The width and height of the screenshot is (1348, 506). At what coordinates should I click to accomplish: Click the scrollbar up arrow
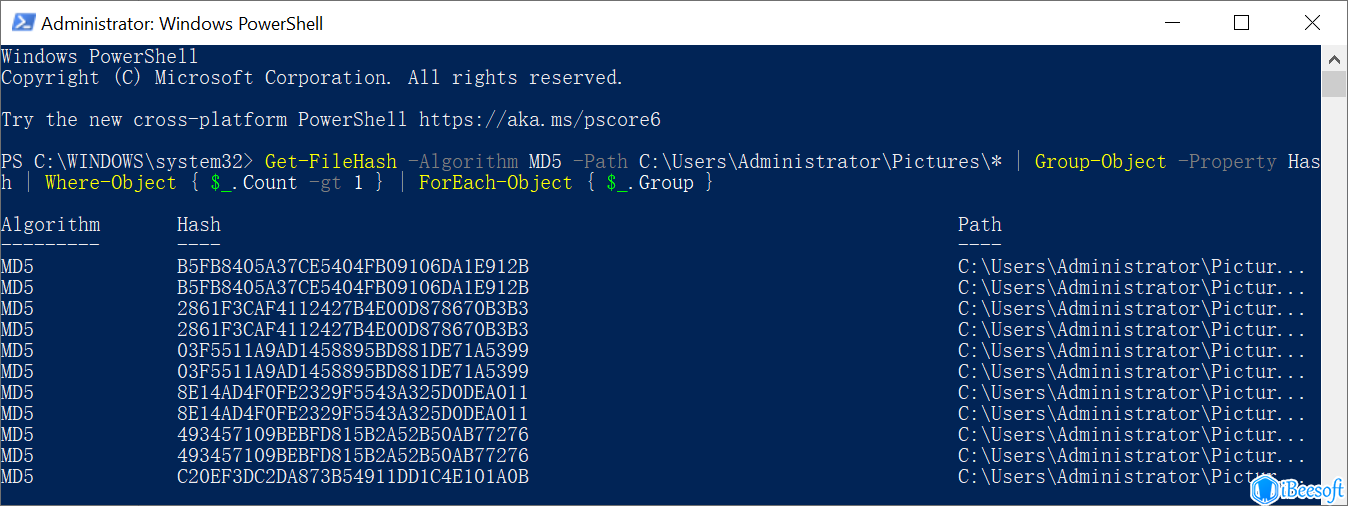click(1334, 57)
